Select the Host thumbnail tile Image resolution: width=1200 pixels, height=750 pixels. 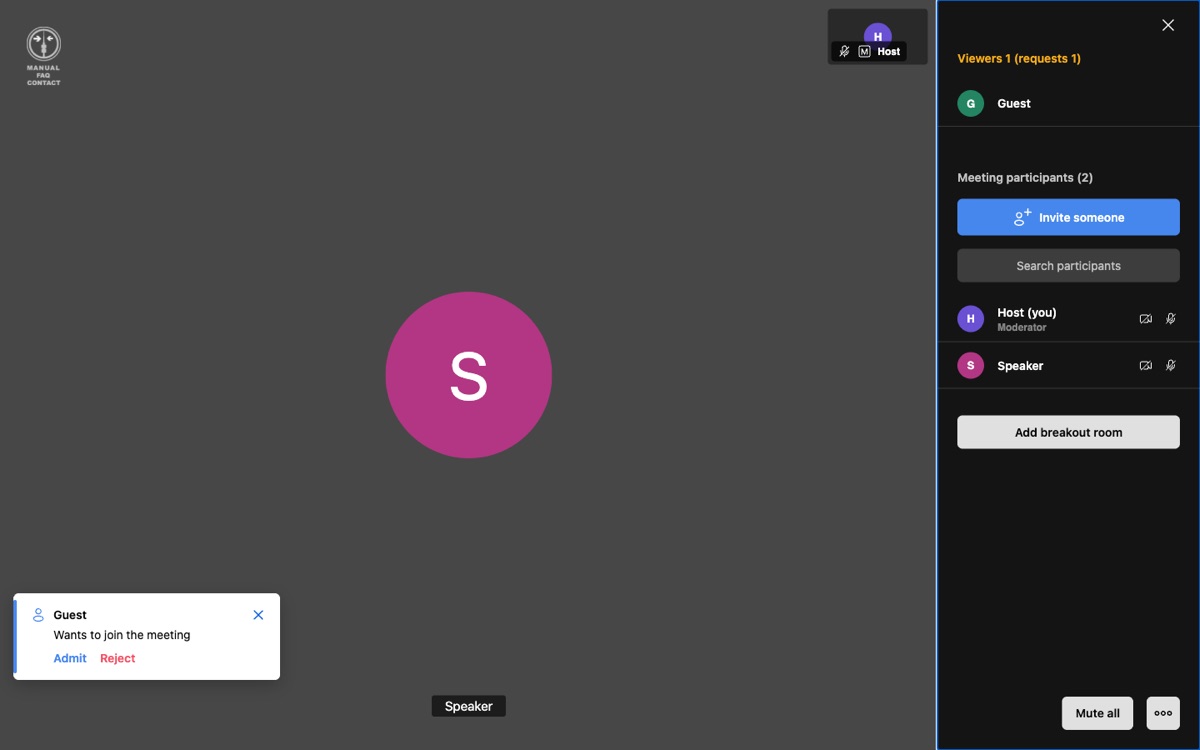coord(877,37)
